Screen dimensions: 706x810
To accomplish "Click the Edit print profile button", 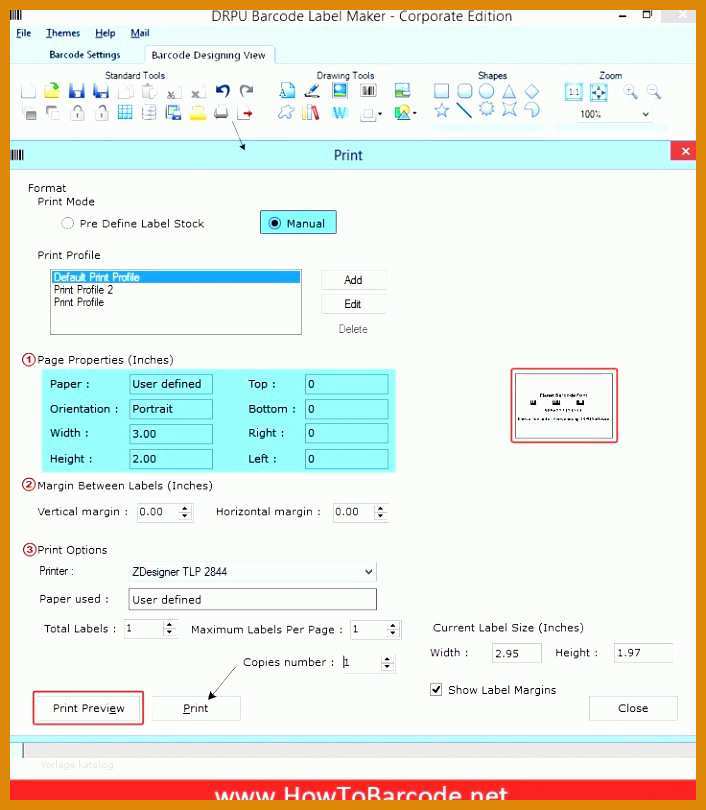I will click(x=353, y=304).
